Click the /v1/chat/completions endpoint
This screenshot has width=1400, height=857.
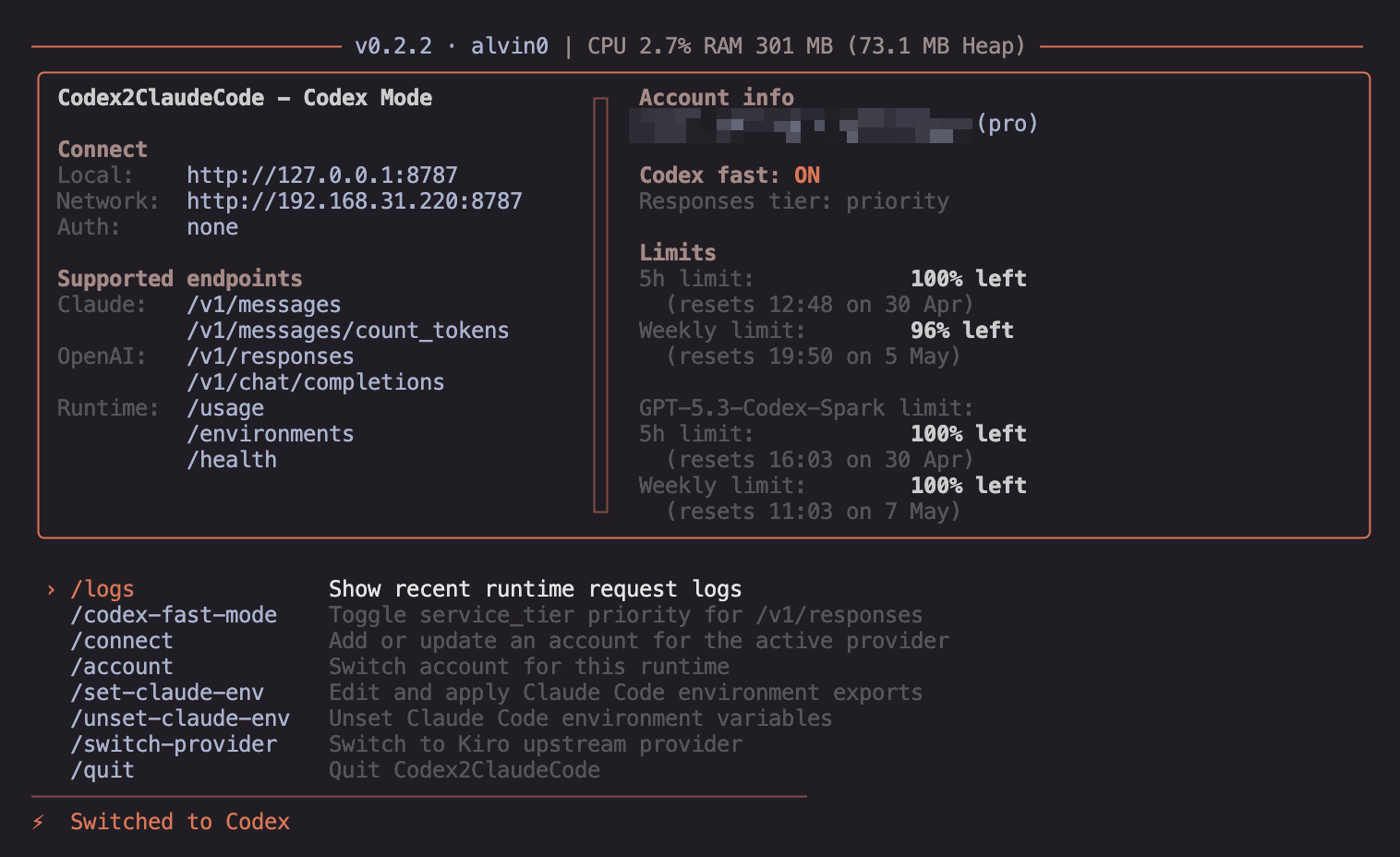(316, 382)
